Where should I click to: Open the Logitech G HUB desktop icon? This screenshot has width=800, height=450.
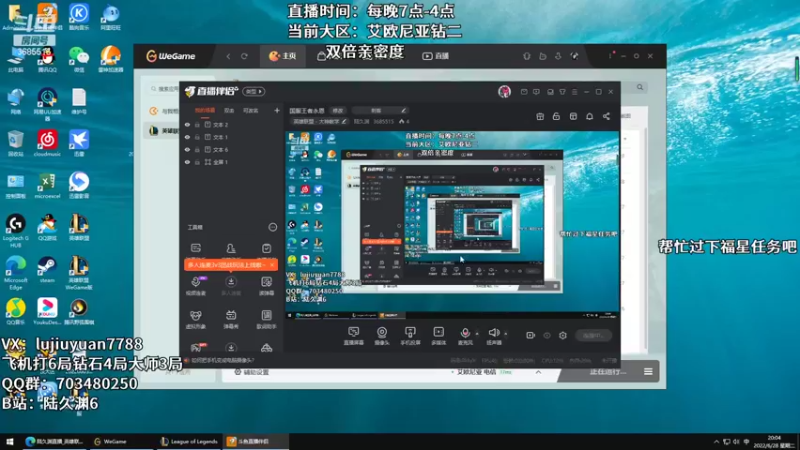click(15, 231)
